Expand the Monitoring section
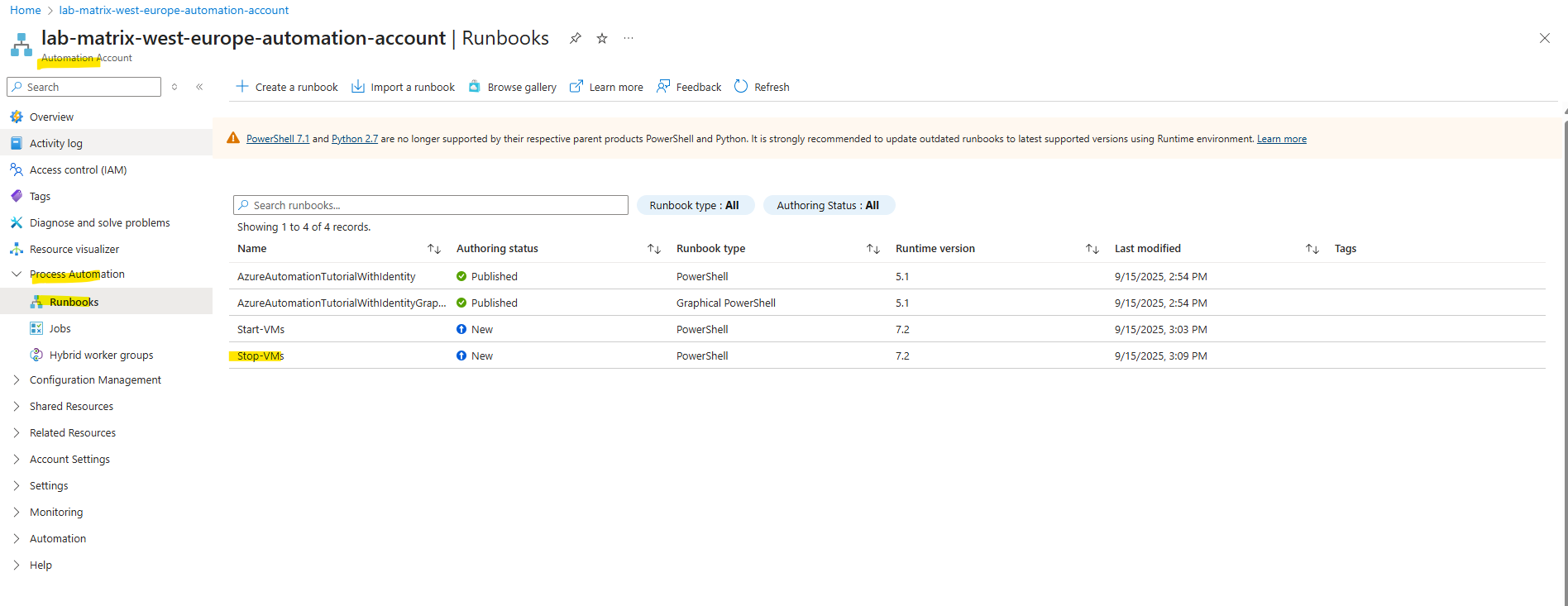 17,512
